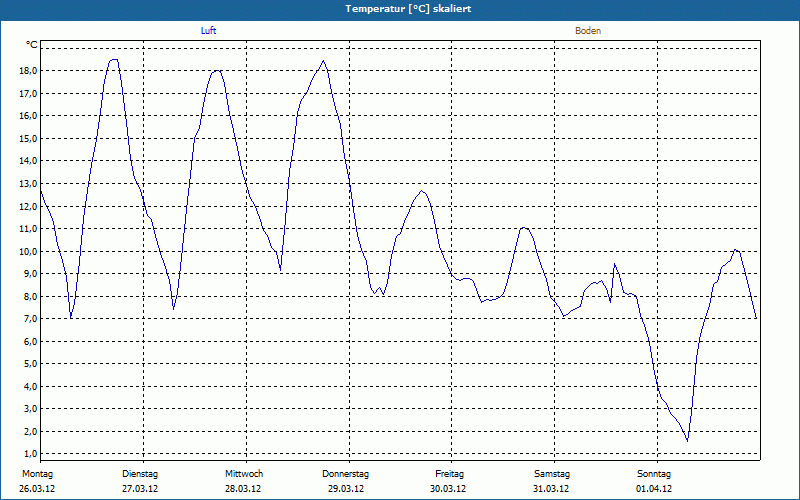Click the '12,0' y-axis value
The image size is (800, 500).
tap(29, 206)
